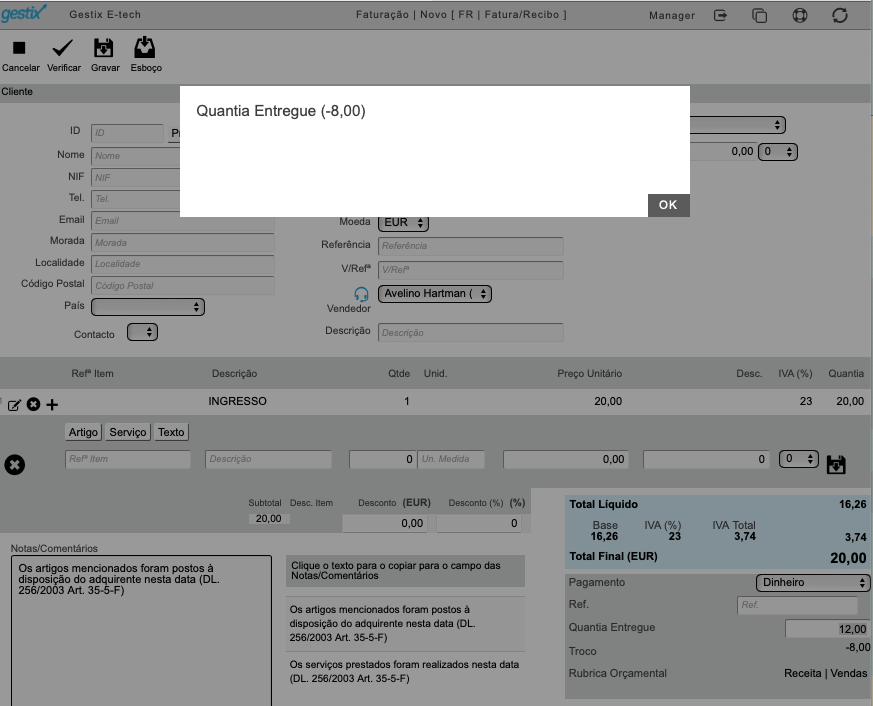Screen dimensions: 873x706
Task: Click the ID input field
Action: (x=127, y=133)
